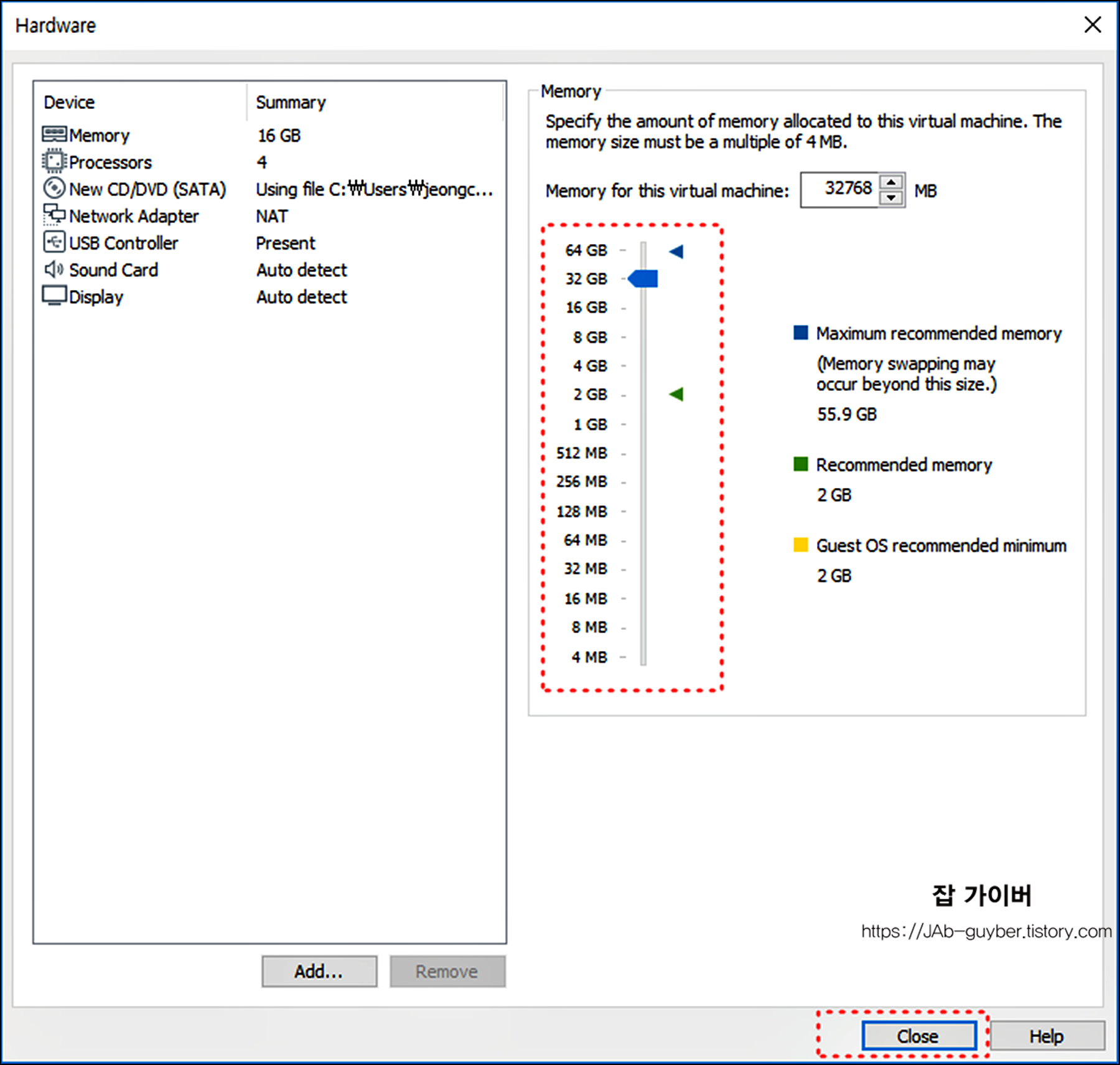Image resolution: width=1120 pixels, height=1065 pixels.
Task: Click the Display monitor icon
Action: pos(54,296)
